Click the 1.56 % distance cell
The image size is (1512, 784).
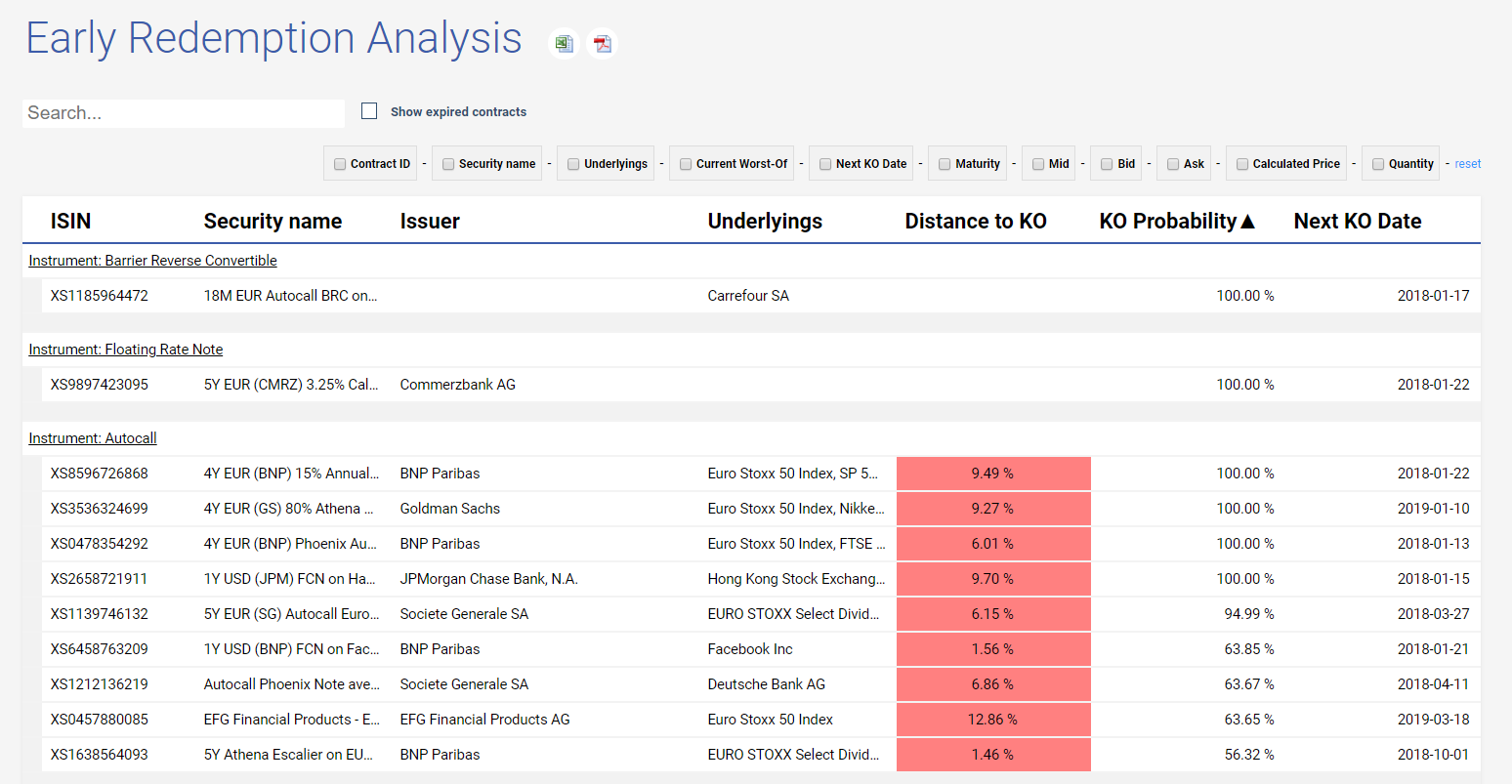(993, 649)
